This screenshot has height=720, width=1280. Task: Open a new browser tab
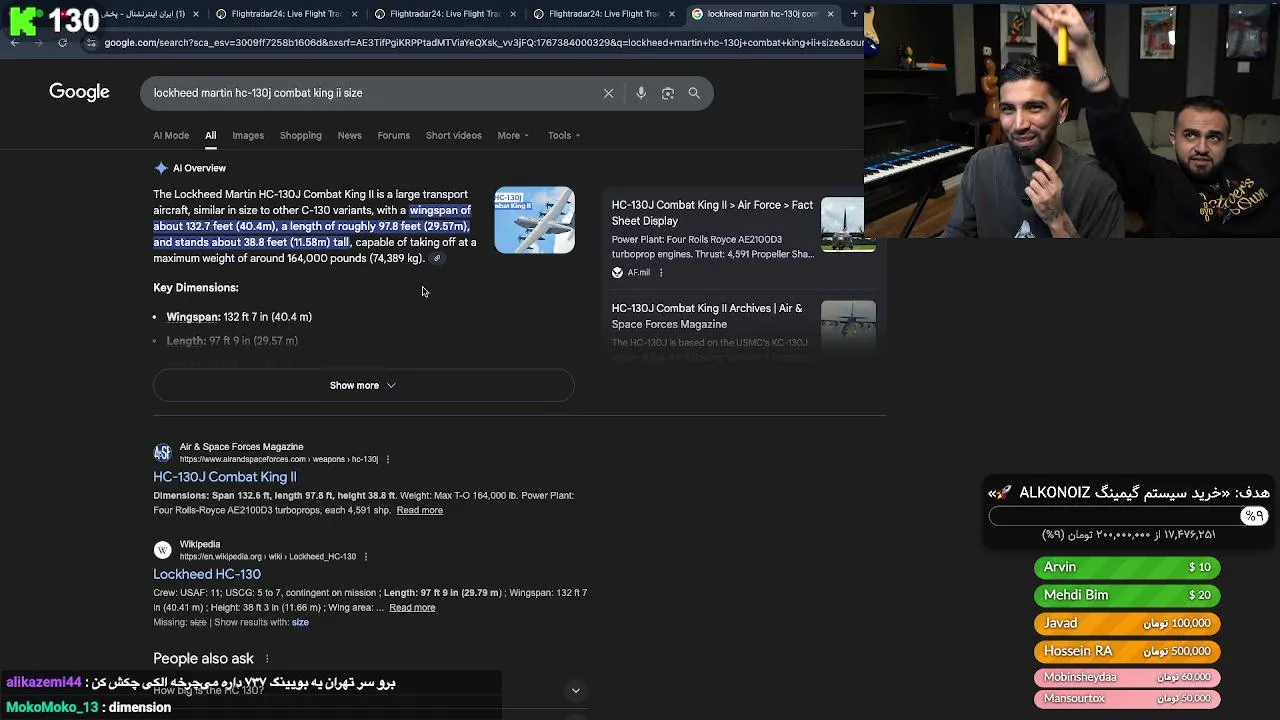(x=854, y=14)
